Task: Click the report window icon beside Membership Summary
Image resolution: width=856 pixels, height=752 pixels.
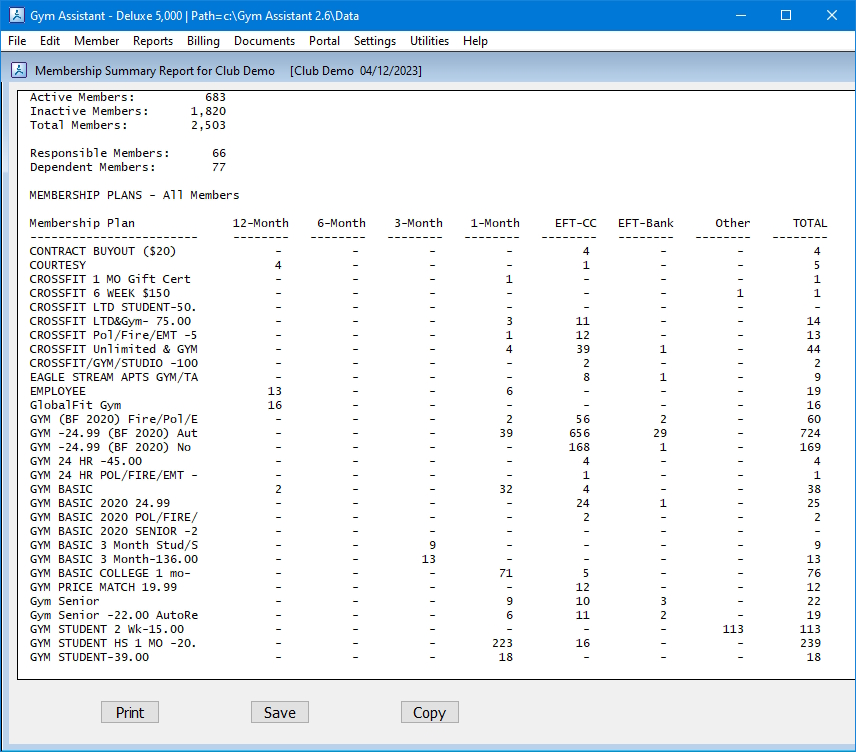Action: point(18,71)
